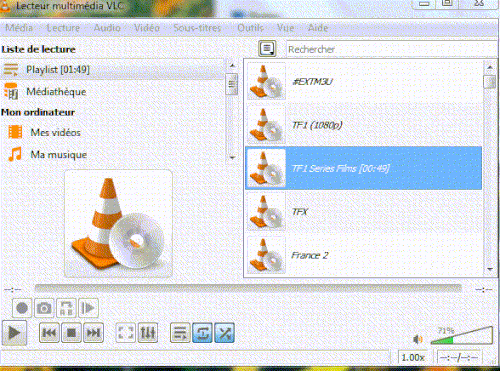Mute audio via the speaker icon
This screenshot has height=371, width=500.
click(417, 339)
